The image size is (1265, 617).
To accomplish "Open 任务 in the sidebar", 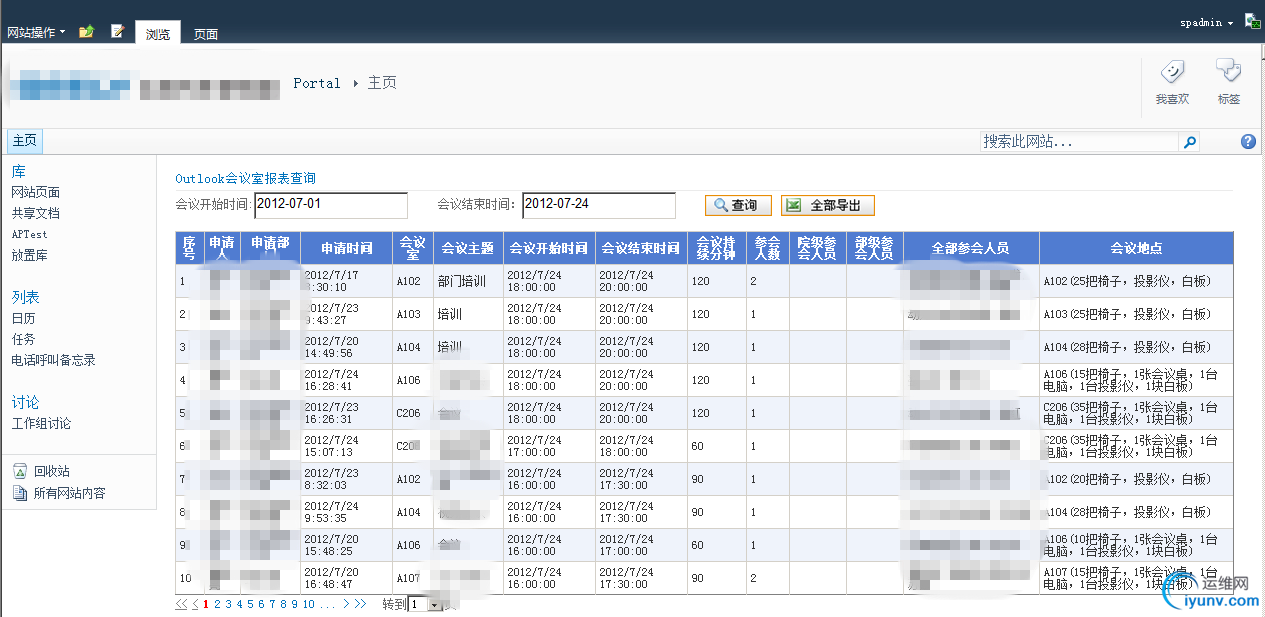I will click(x=23, y=339).
